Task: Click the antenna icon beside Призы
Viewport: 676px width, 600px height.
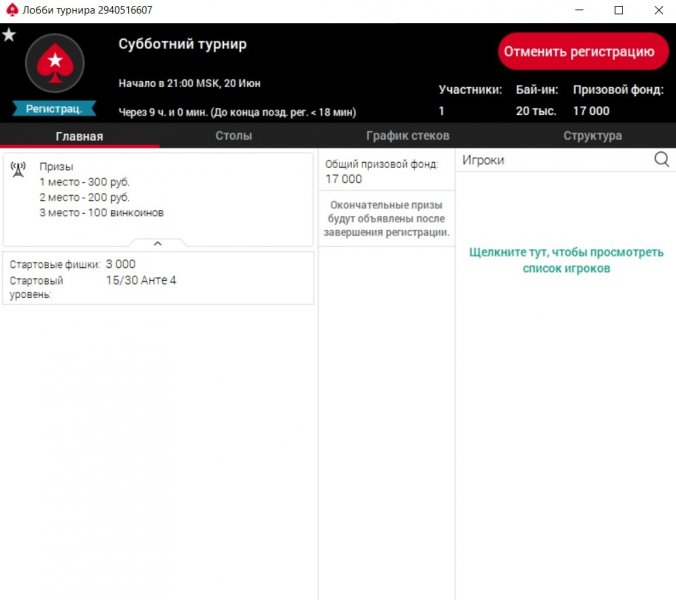Action: [x=18, y=169]
